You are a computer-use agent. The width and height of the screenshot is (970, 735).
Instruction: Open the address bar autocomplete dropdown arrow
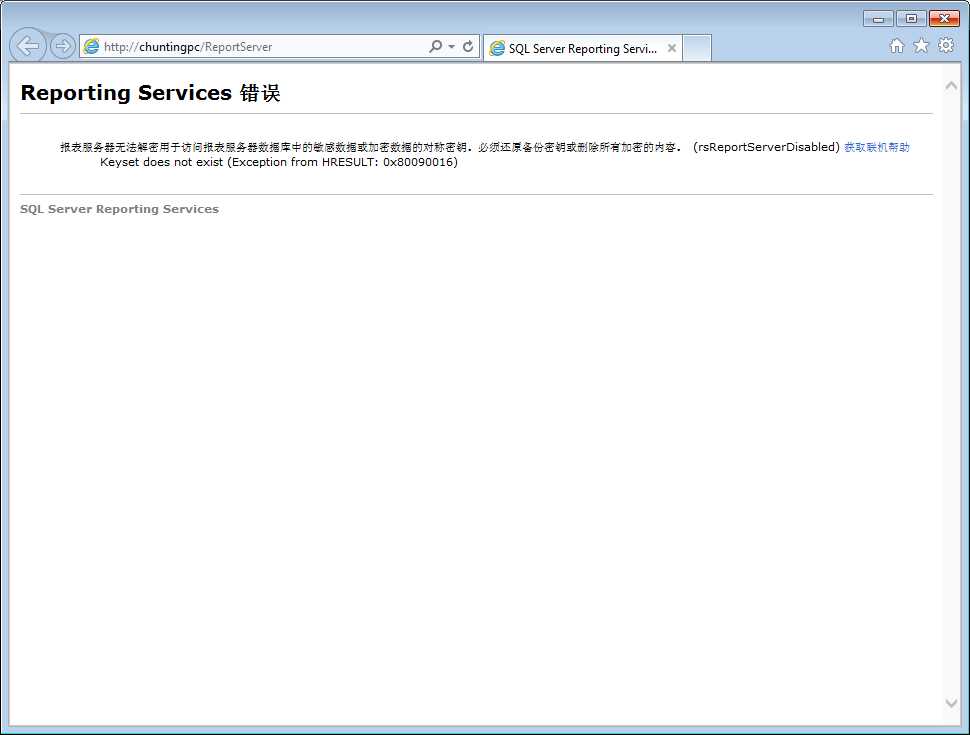pyautogui.click(x=452, y=46)
